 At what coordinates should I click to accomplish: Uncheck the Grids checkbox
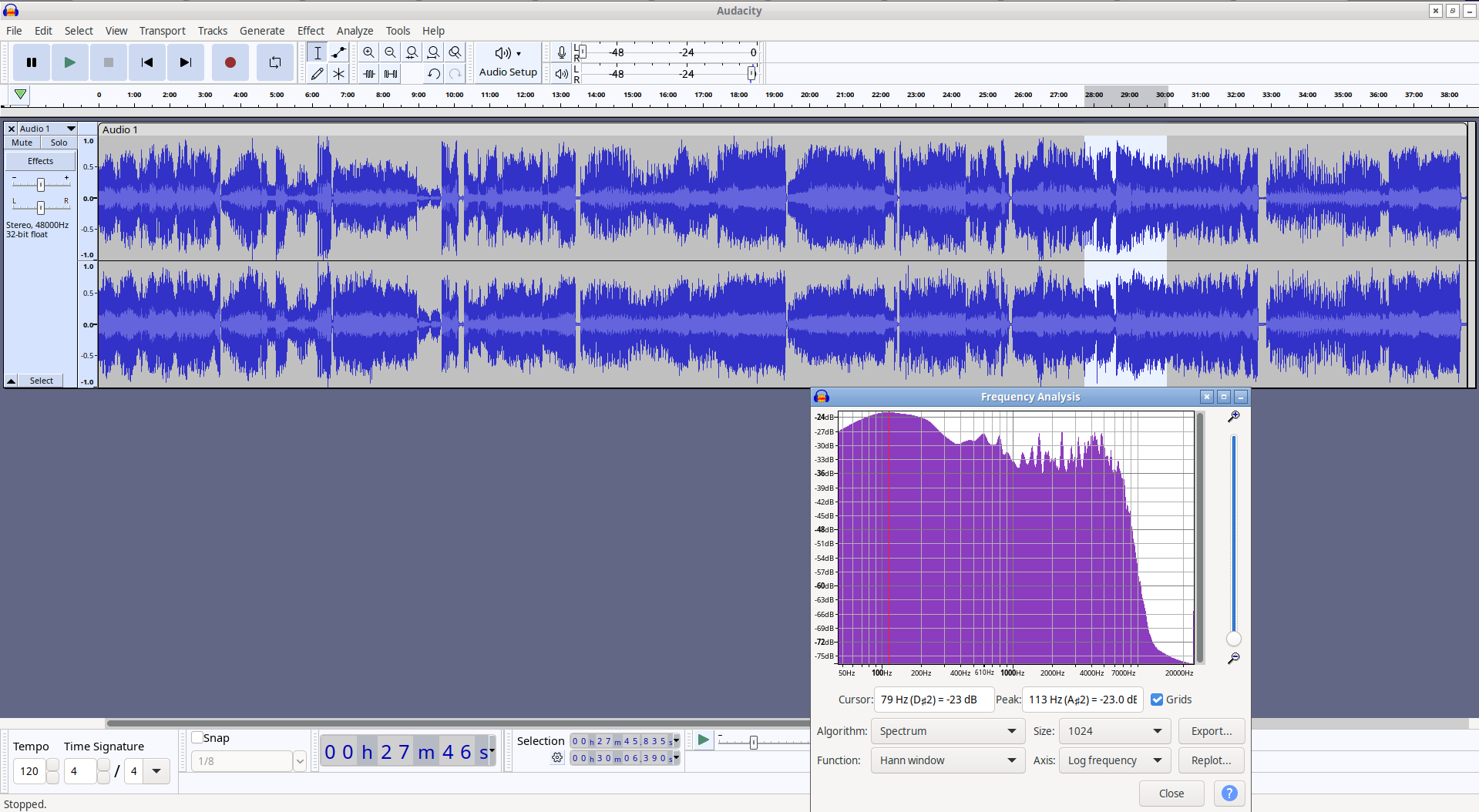(x=1157, y=700)
